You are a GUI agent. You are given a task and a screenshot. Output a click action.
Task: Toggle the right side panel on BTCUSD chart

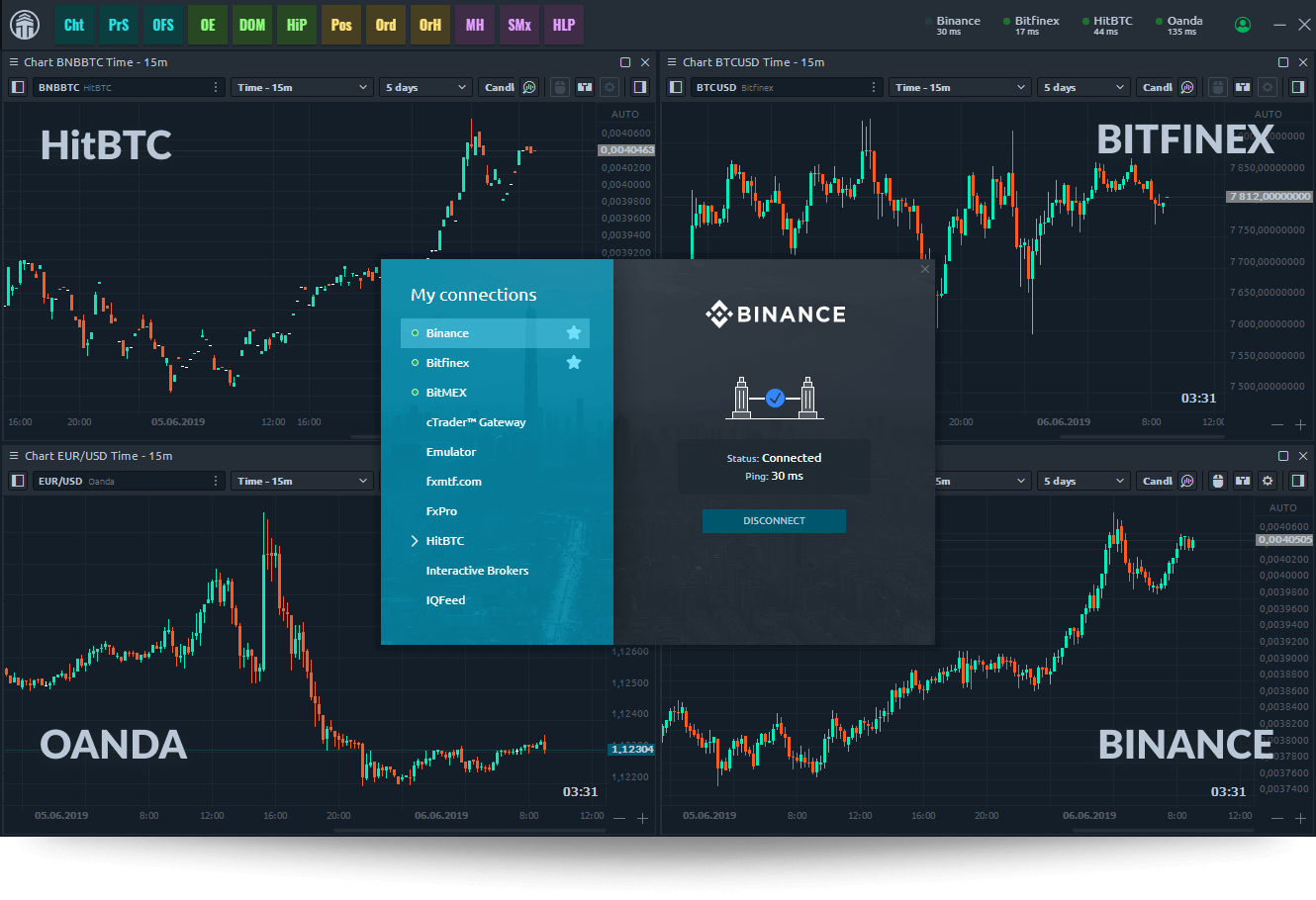point(1297,87)
